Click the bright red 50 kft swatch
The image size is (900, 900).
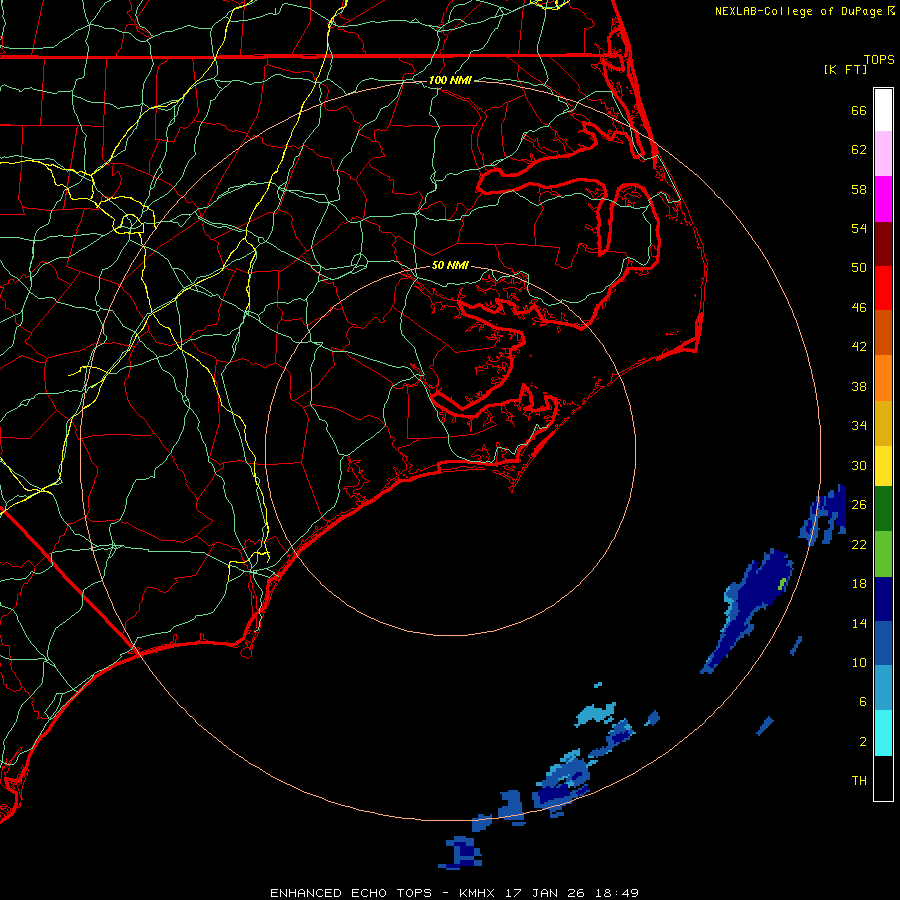[x=883, y=288]
